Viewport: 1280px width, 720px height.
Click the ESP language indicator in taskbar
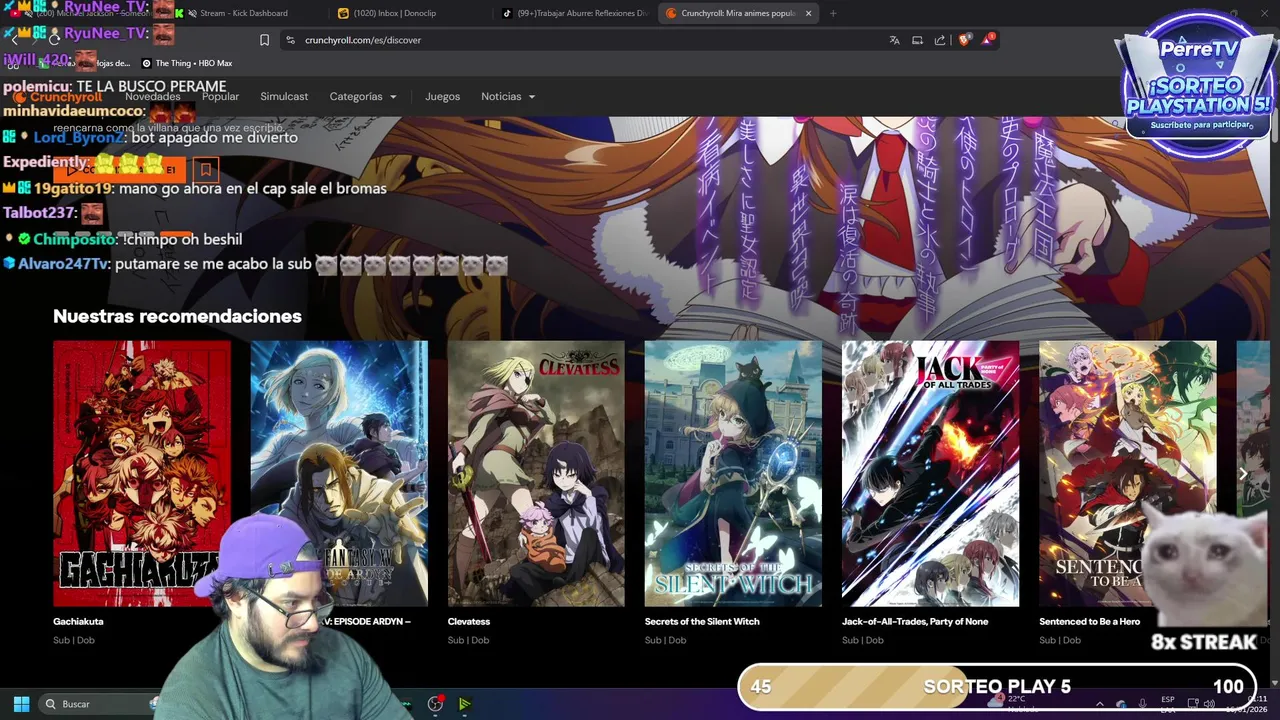click(1168, 704)
